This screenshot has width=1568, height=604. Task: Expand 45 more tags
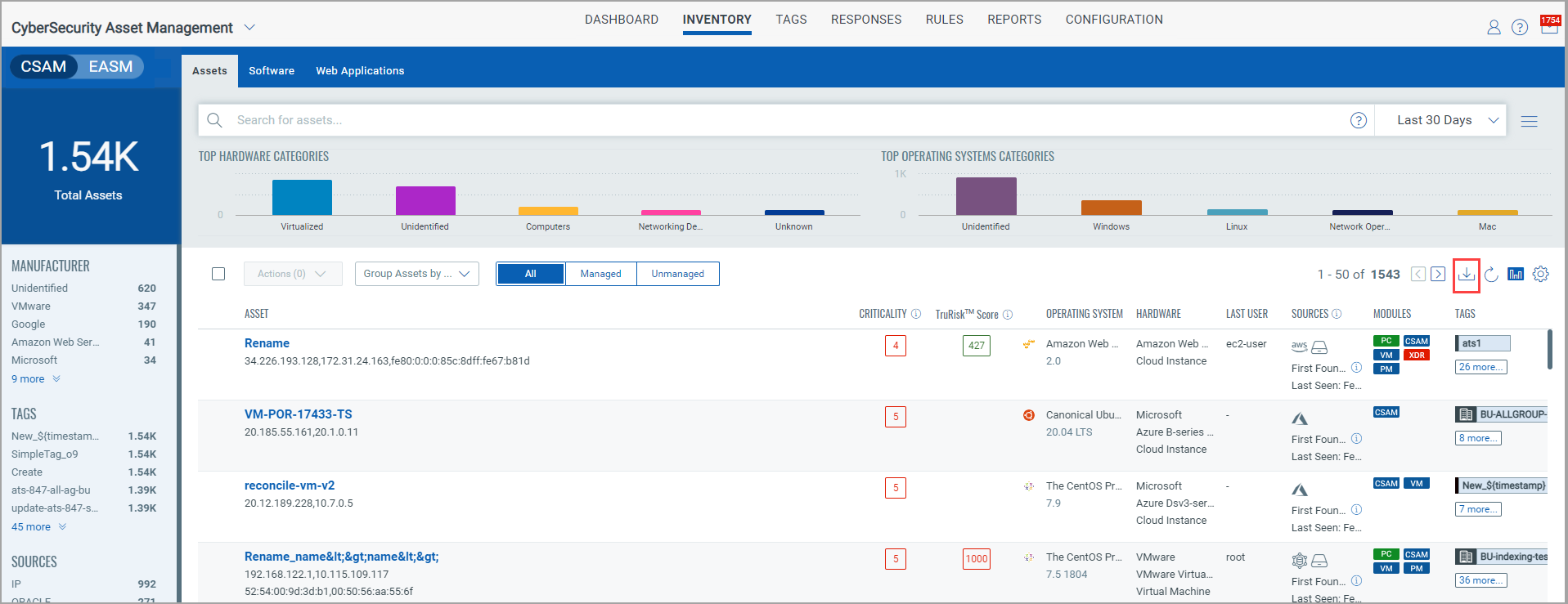(x=38, y=527)
